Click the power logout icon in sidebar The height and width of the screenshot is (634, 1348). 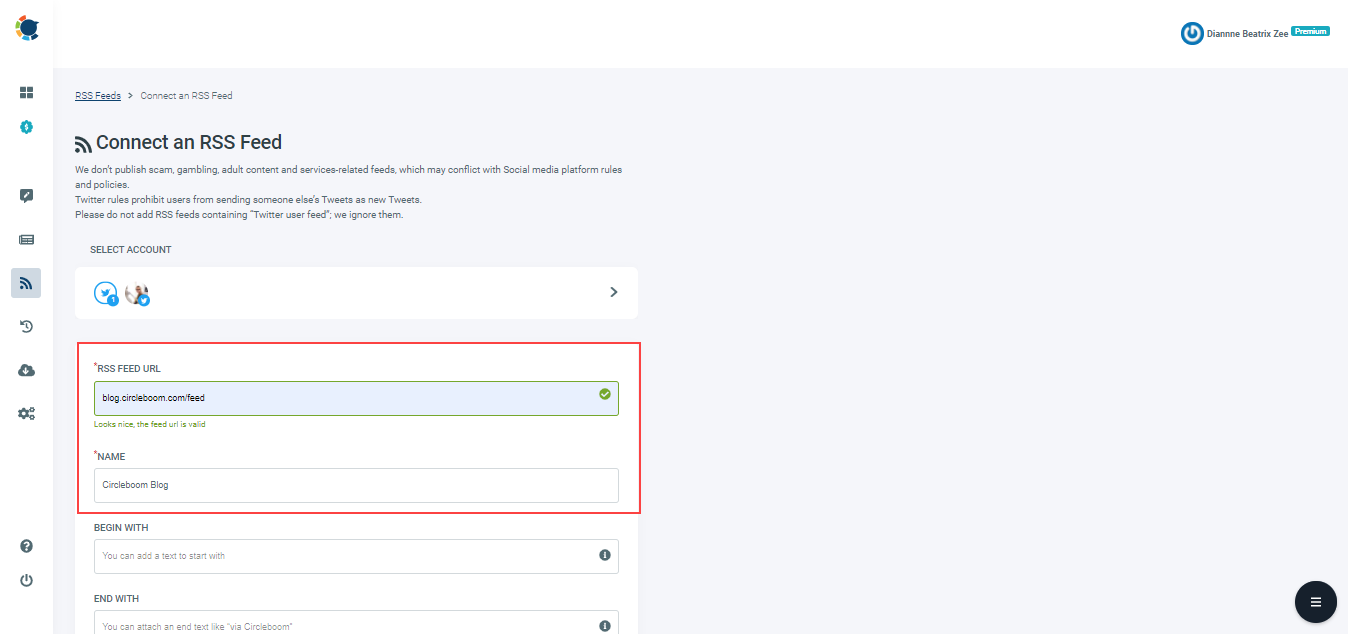click(27, 580)
